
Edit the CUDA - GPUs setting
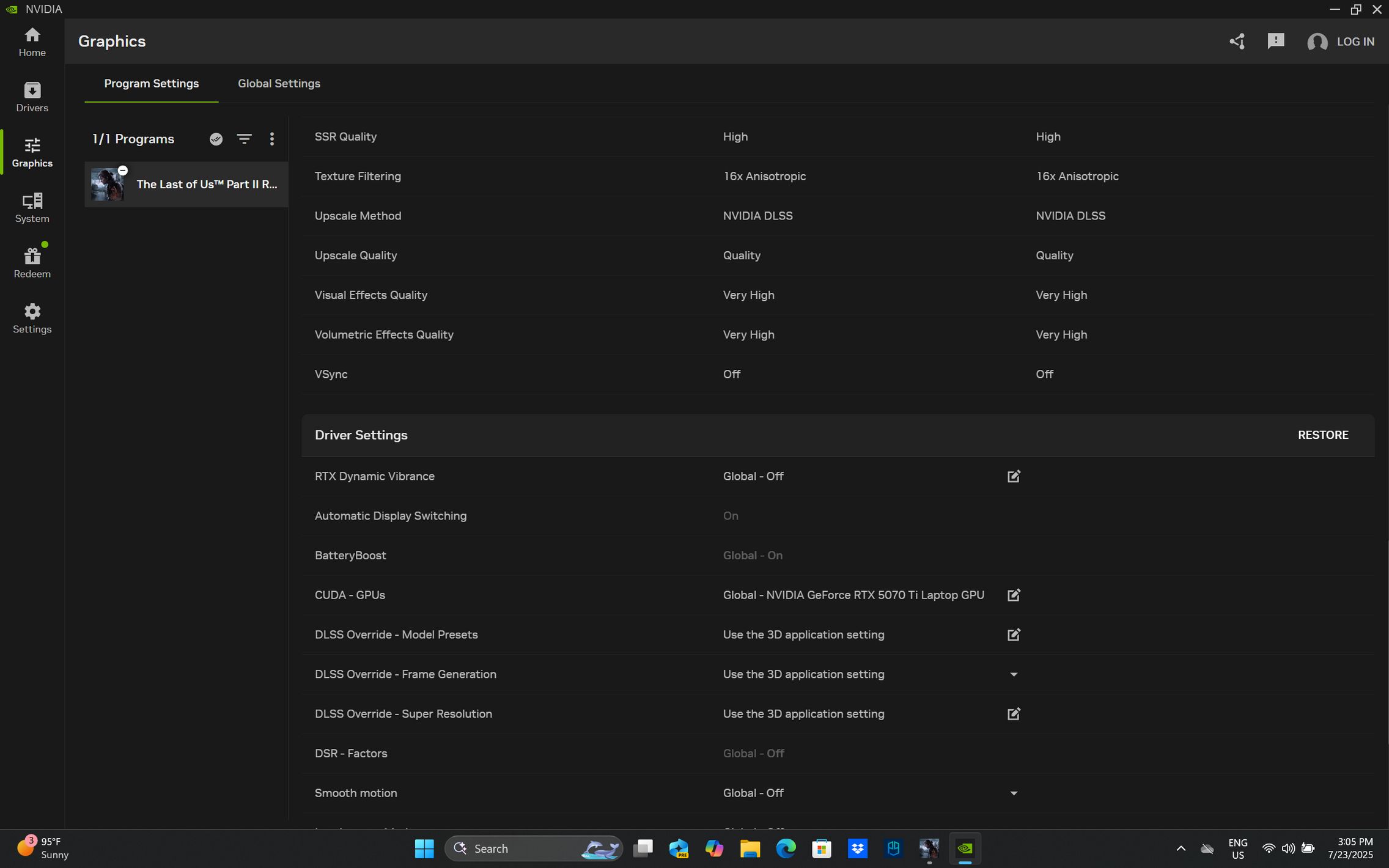1014,595
